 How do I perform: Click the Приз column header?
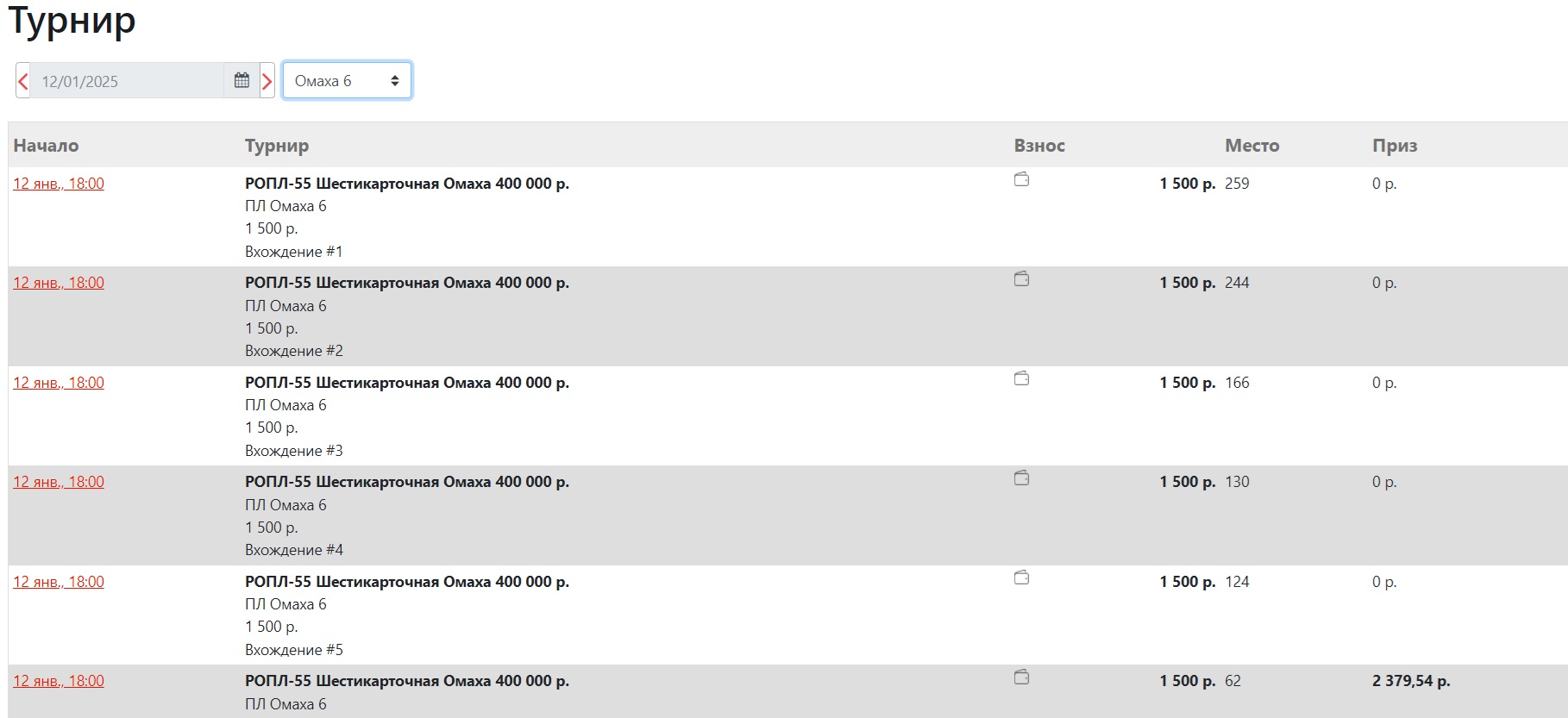(x=1395, y=146)
